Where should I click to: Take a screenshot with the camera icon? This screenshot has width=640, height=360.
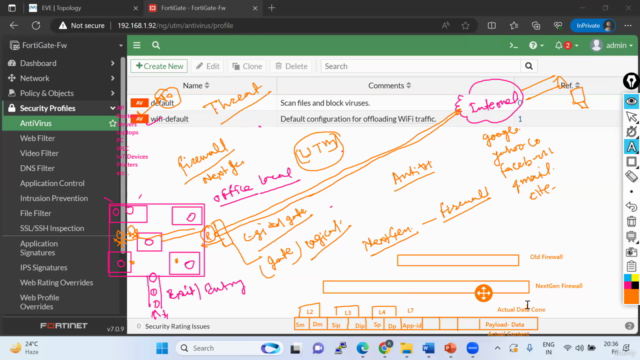[631, 252]
